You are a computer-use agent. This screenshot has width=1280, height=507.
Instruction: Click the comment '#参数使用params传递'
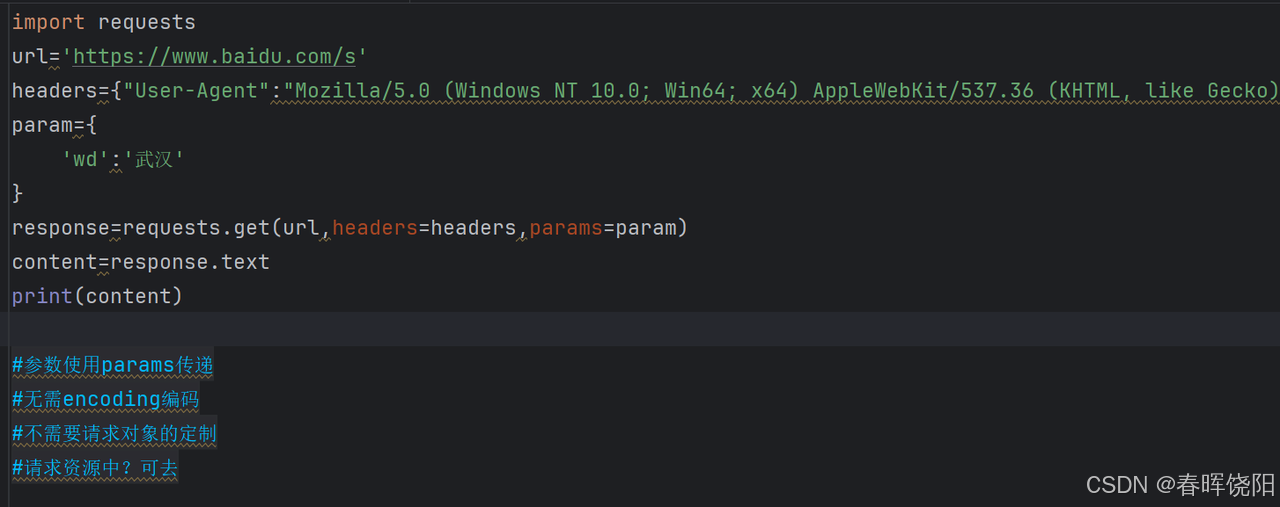(x=113, y=365)
